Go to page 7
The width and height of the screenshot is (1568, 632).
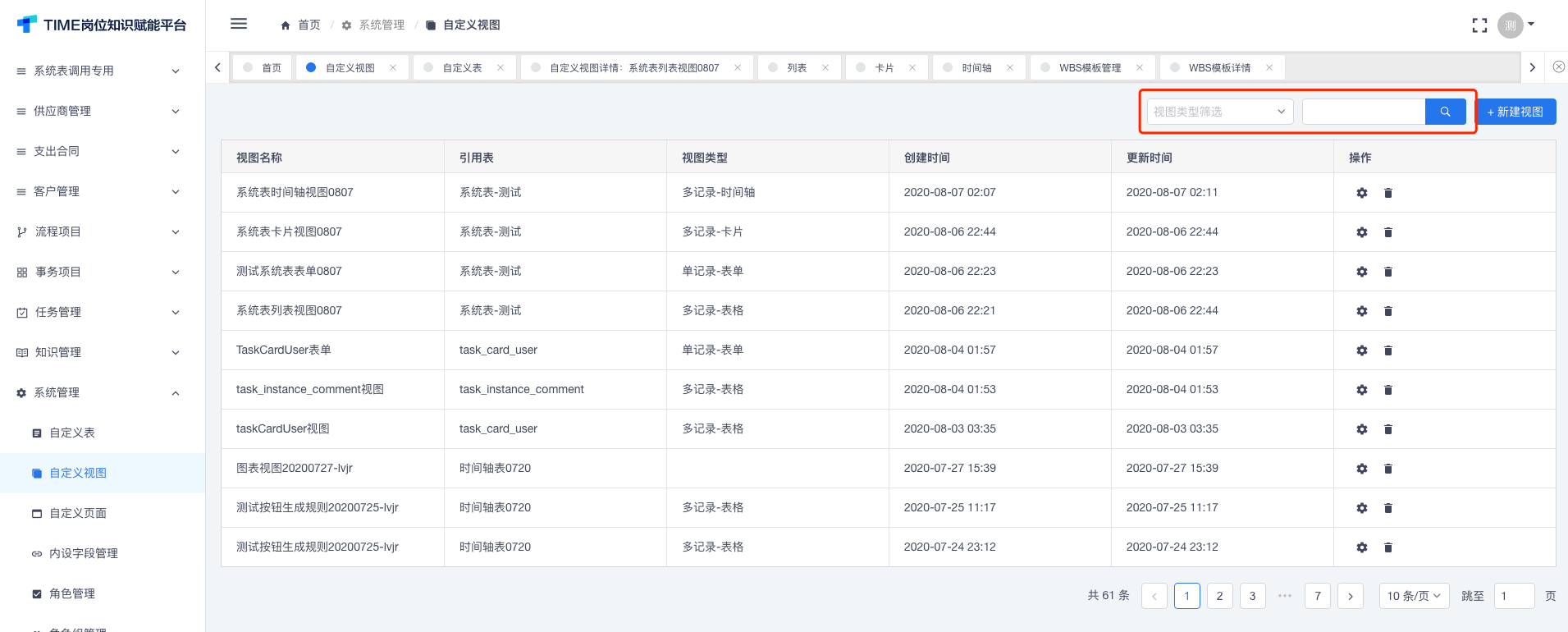1318,596
